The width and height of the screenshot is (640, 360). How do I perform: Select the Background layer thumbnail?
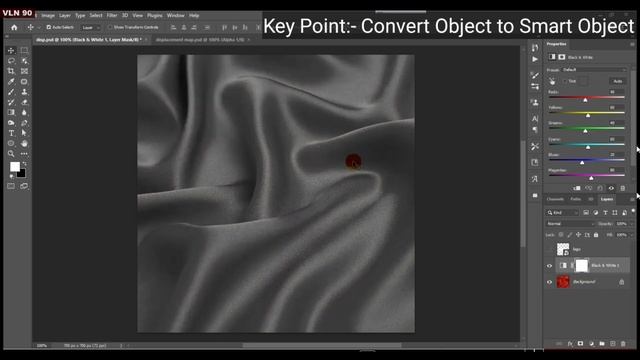[x=563, y=282]
